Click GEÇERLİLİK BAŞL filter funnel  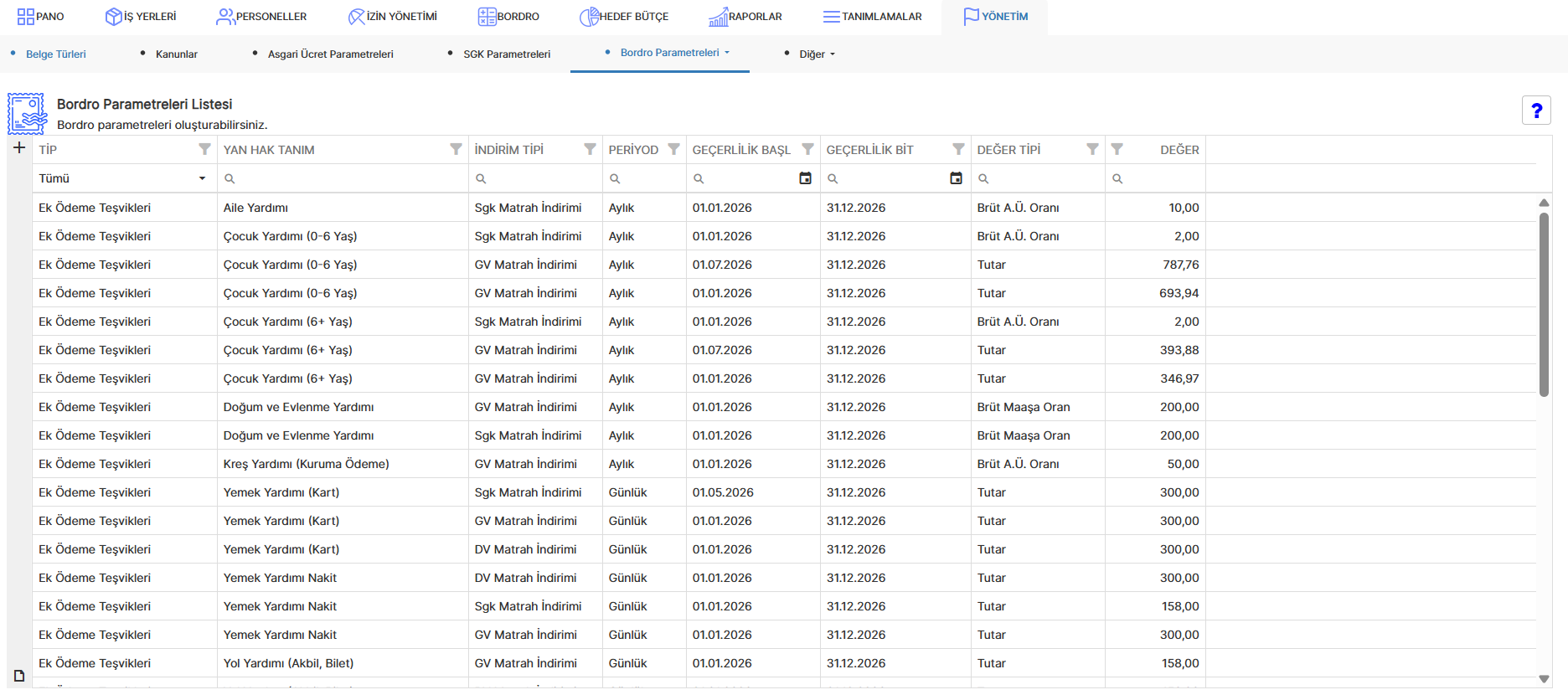(807, 149)
